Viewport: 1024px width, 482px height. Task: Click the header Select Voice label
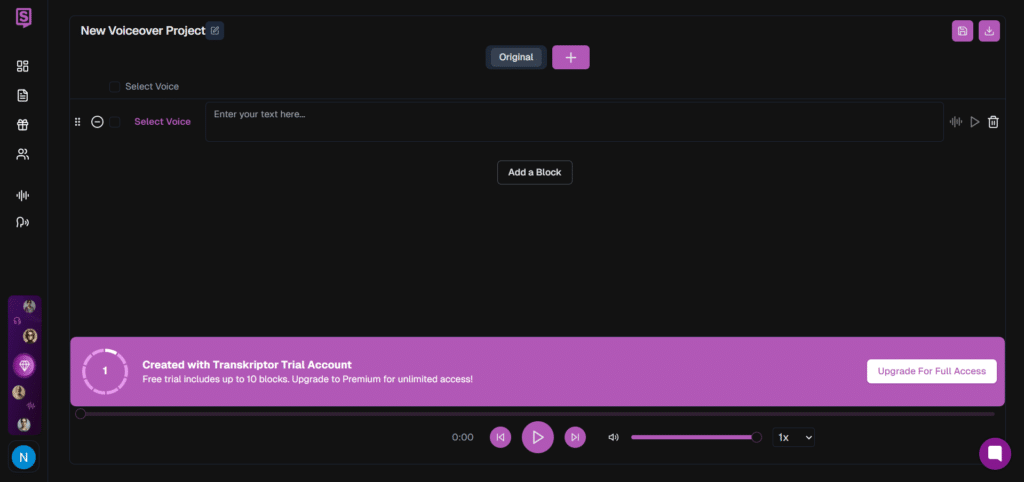(152, 86)
